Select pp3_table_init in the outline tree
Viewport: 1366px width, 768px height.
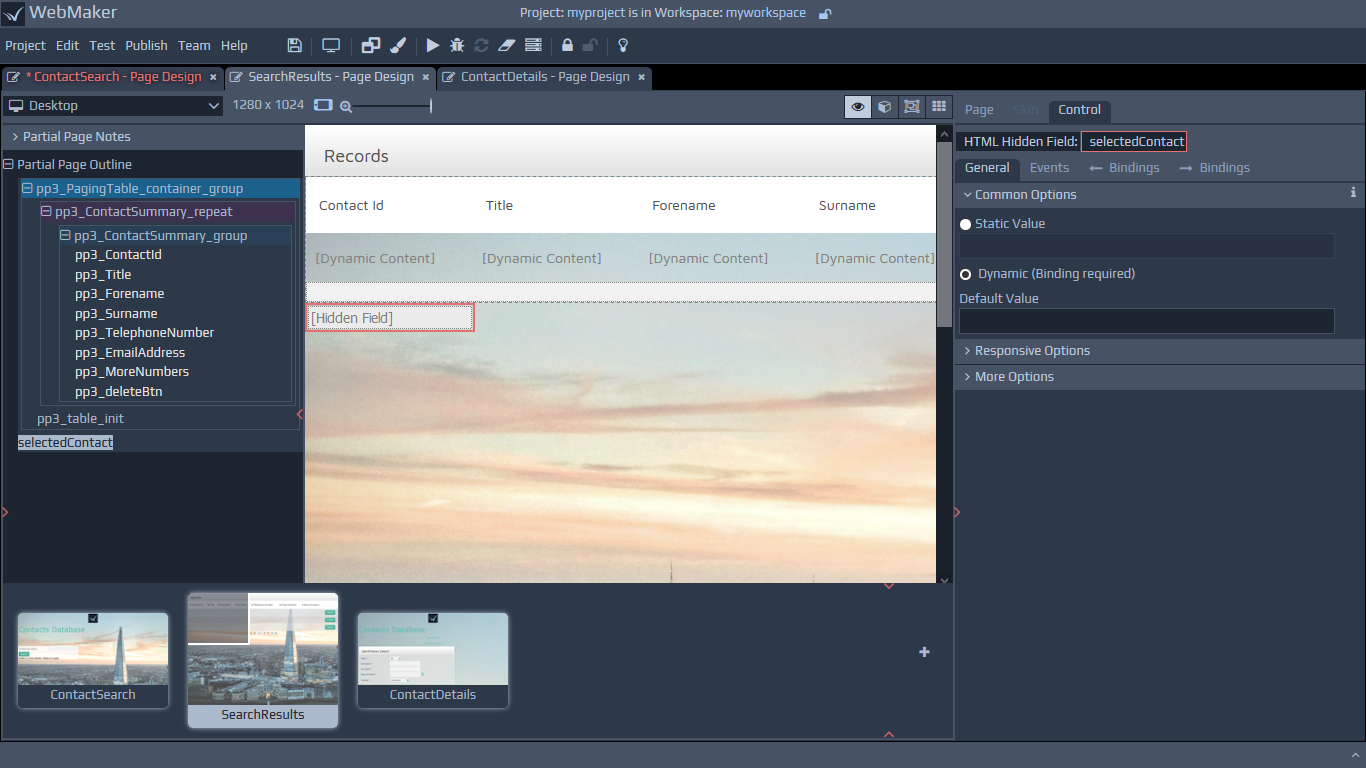pyautogui.click(x=80, y=419)
